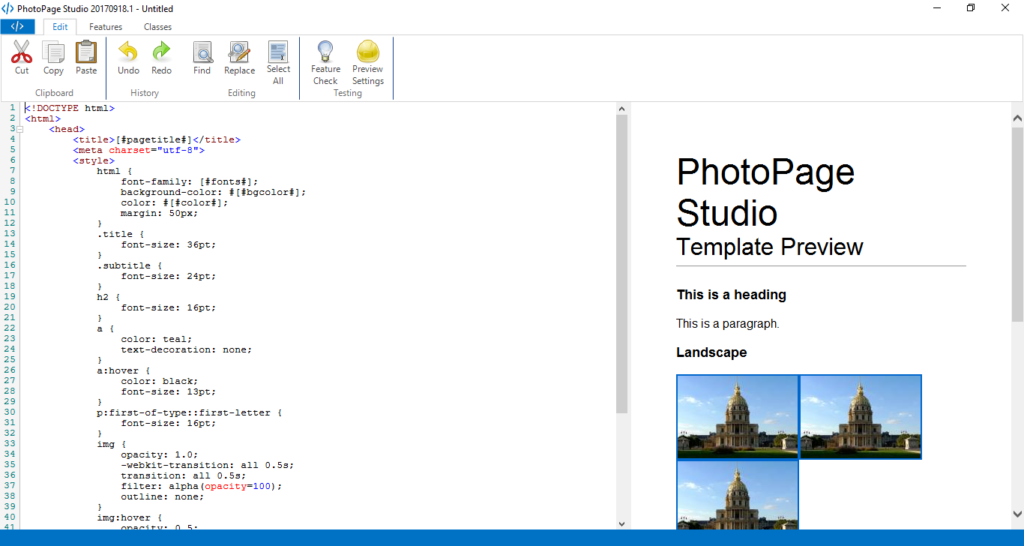1024x546 pixels.
Task: Switch to the Classes tab
Action: tap(157, 27)
